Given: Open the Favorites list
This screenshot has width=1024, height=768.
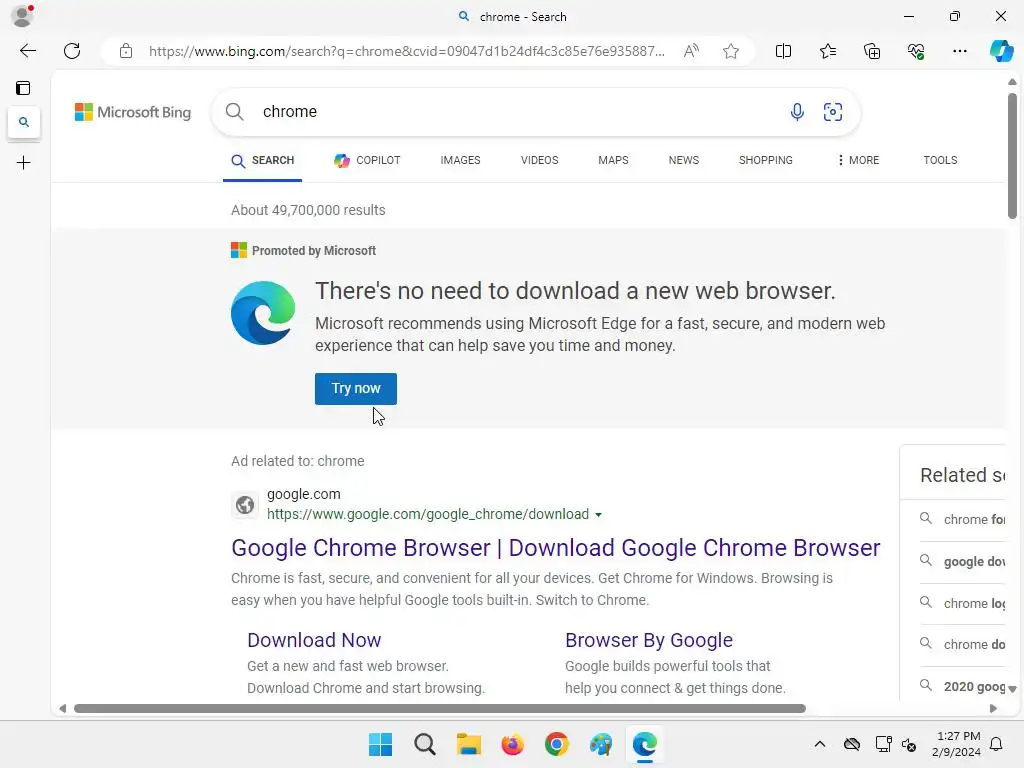Looking at the screenshot, I should pos(827,51).
